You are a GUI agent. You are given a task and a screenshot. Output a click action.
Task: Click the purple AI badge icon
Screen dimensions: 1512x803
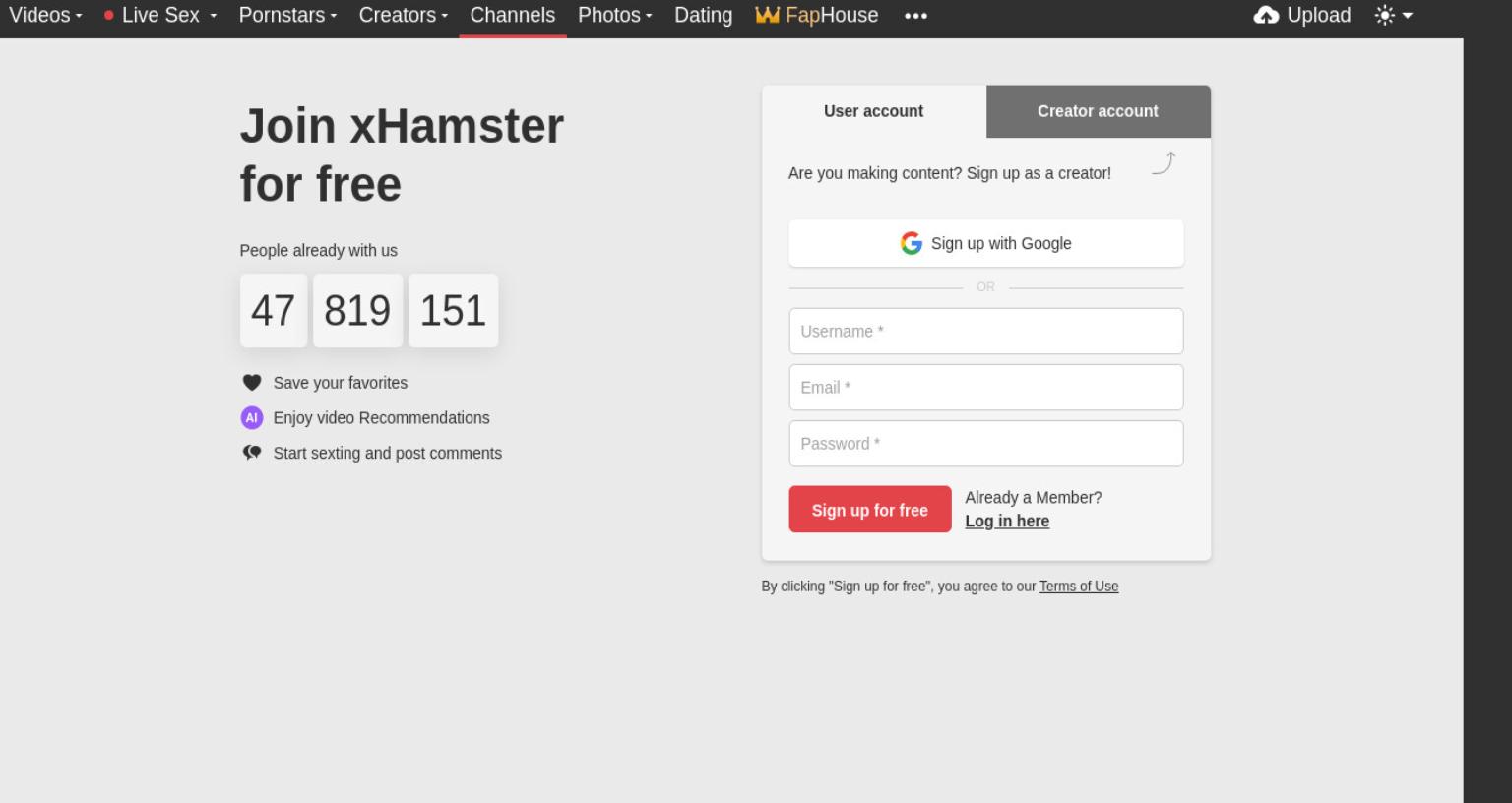pyautogui.click(x=252, y=418)
